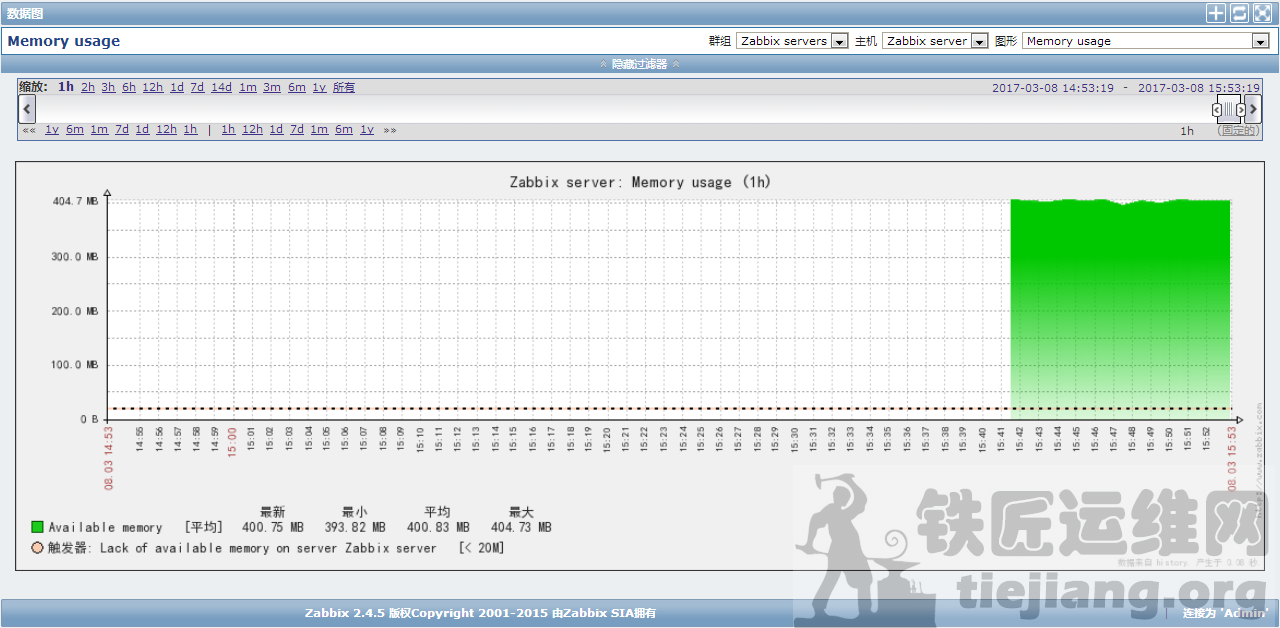Move forward 1d in the navigation row

coord(277,130)
